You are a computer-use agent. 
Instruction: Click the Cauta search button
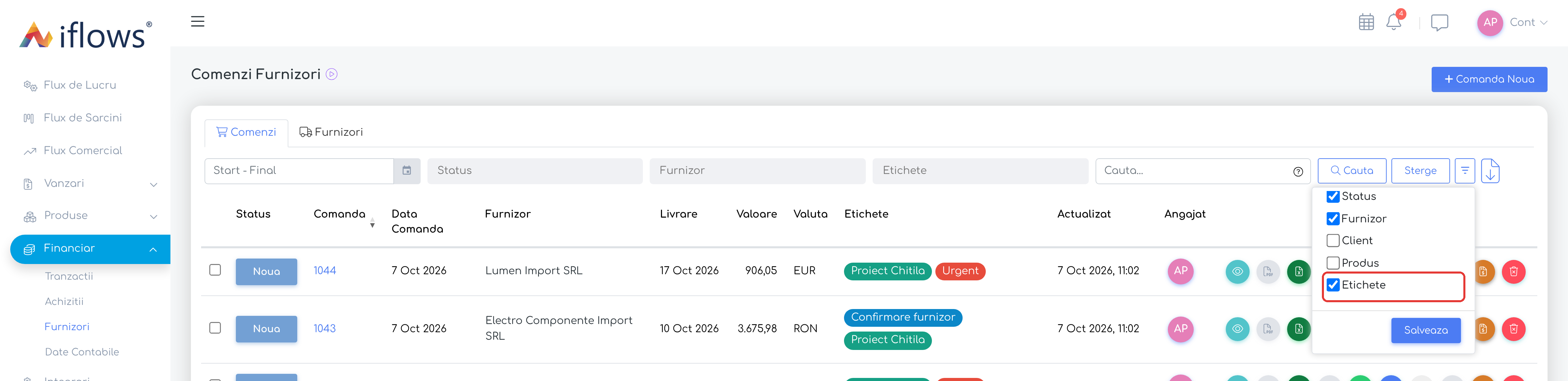click(x=1351, y=171)
